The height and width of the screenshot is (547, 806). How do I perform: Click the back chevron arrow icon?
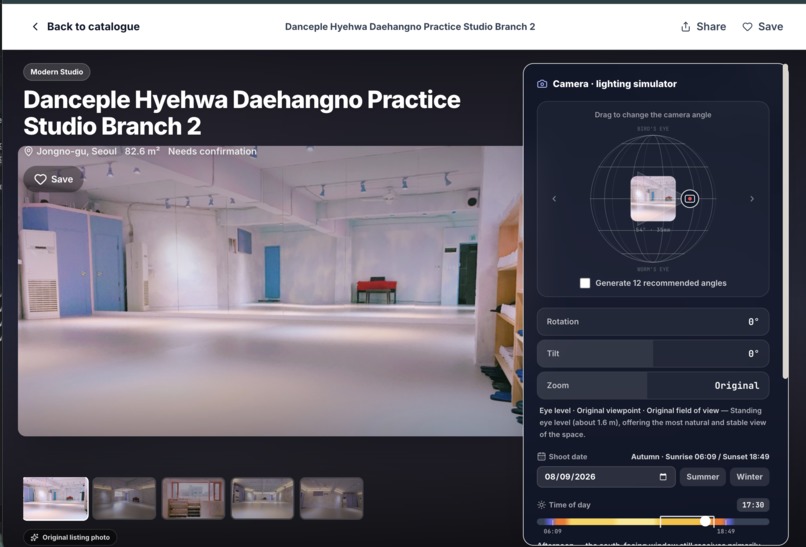point(35,27)
